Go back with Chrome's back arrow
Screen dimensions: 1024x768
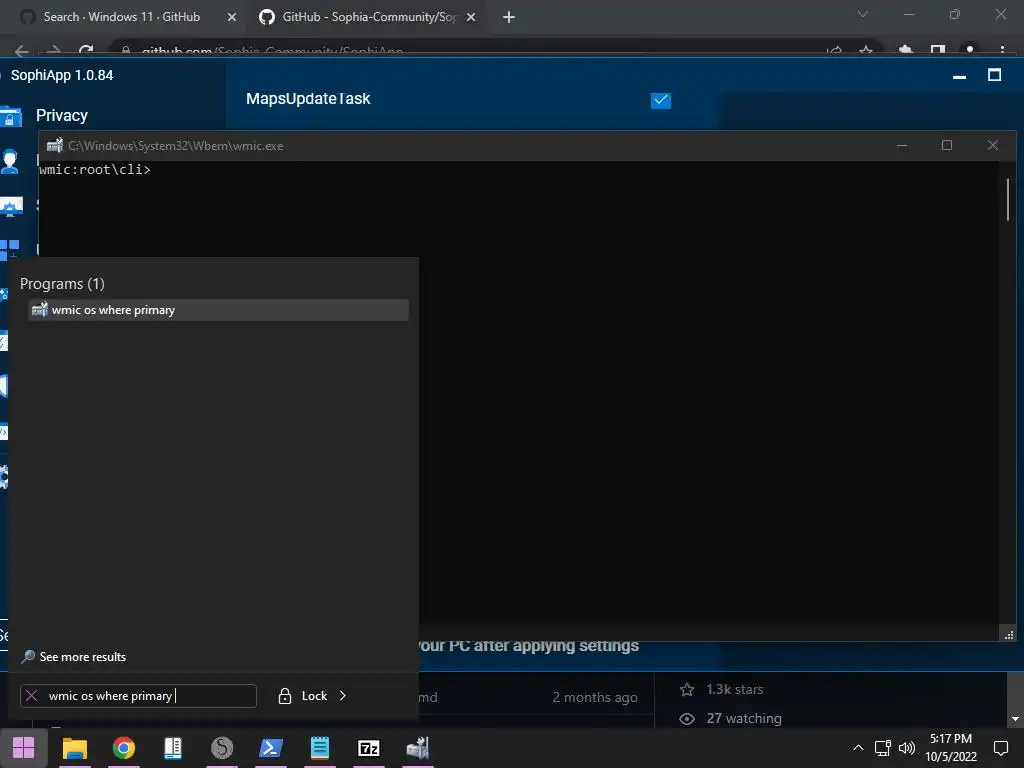tap(22, 51)
